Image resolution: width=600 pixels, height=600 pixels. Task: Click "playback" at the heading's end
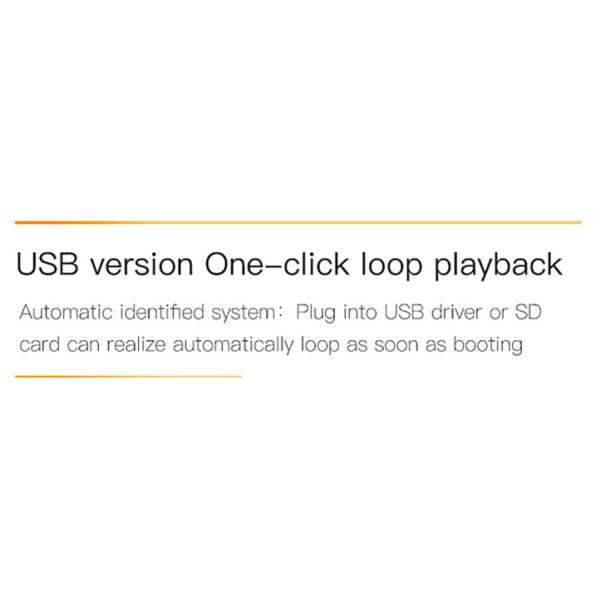tap(498, 266)
